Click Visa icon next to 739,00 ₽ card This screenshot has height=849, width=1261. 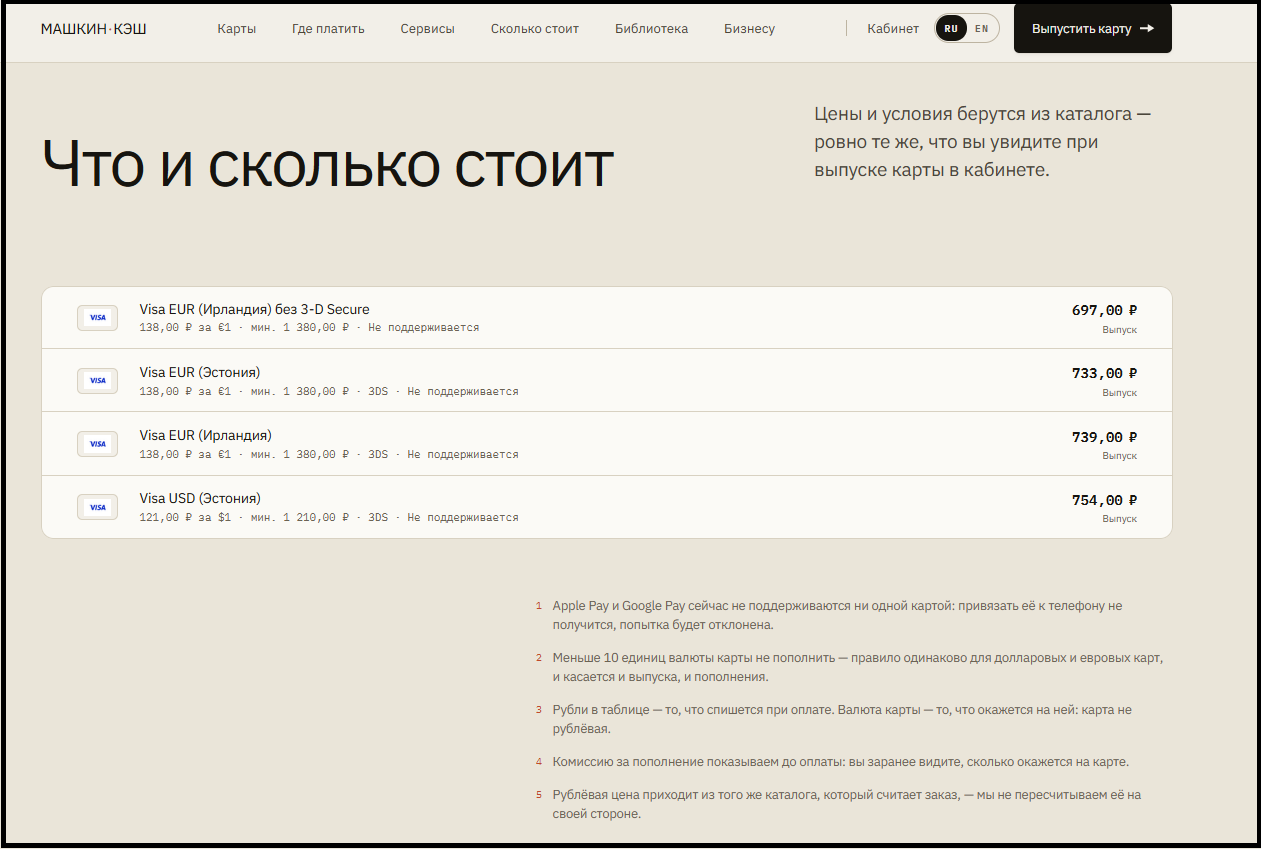(x=97, y=444)
